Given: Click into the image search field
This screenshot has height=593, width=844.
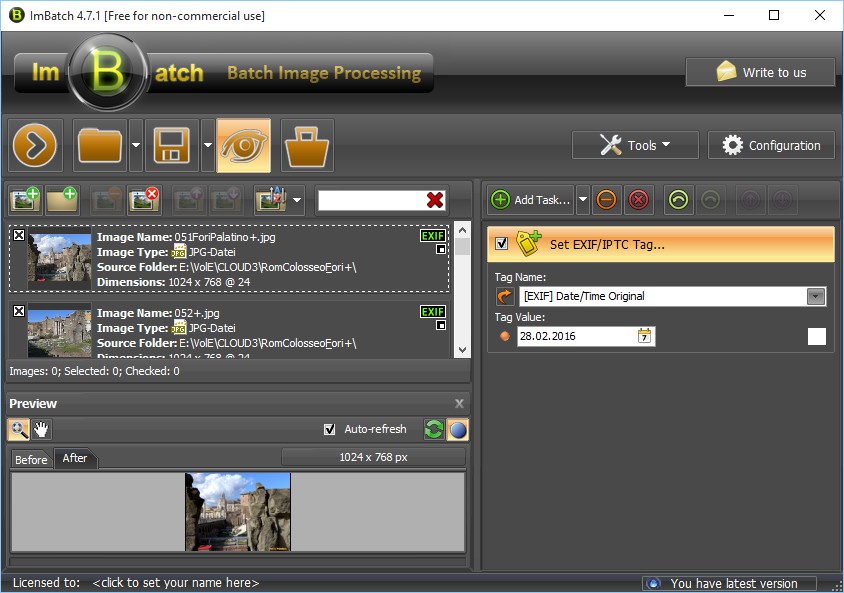Looking at the screenshot, I should 371,200.
